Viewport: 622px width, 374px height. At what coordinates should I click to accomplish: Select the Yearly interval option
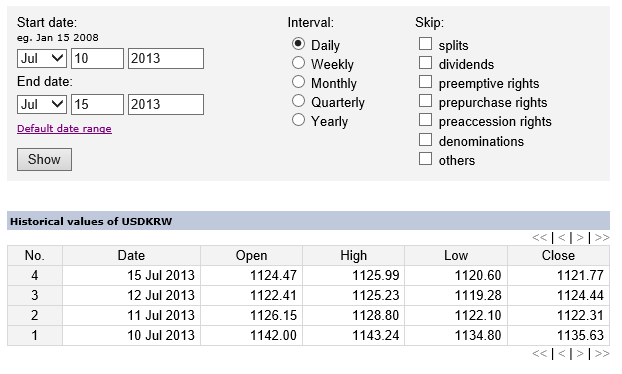pyautogui.click(x=298, y=120)
